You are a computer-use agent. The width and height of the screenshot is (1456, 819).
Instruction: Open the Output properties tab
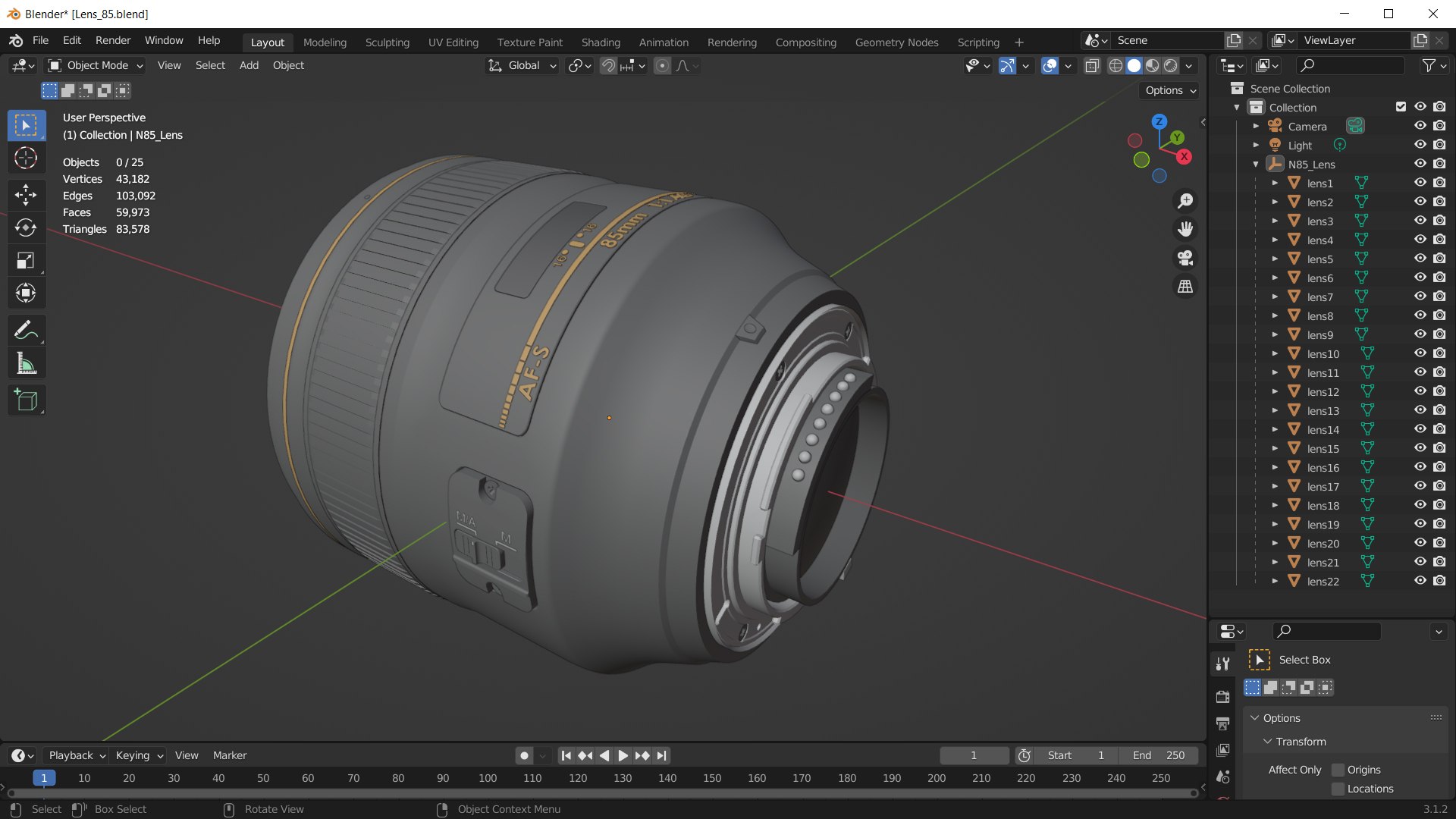point(1222,723)
